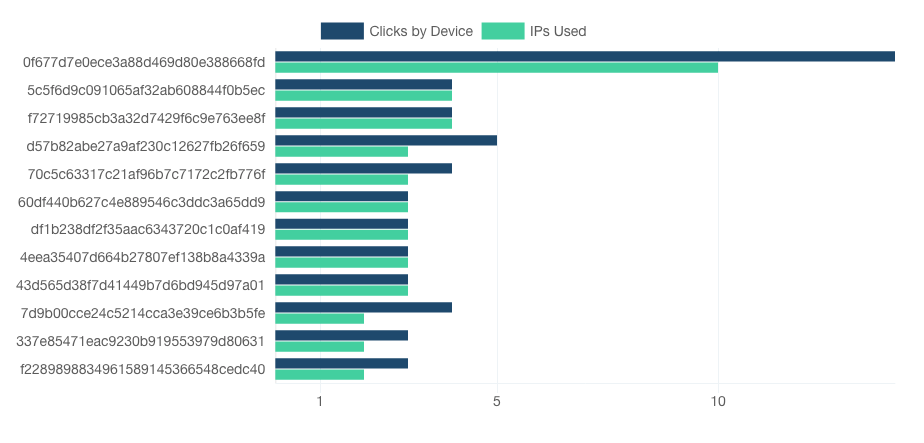Viewport: 924px width, 443px height.
Task: Click the device label 5c5f6d9c091065af32ab608844f0b5ec
Action: 146,91
